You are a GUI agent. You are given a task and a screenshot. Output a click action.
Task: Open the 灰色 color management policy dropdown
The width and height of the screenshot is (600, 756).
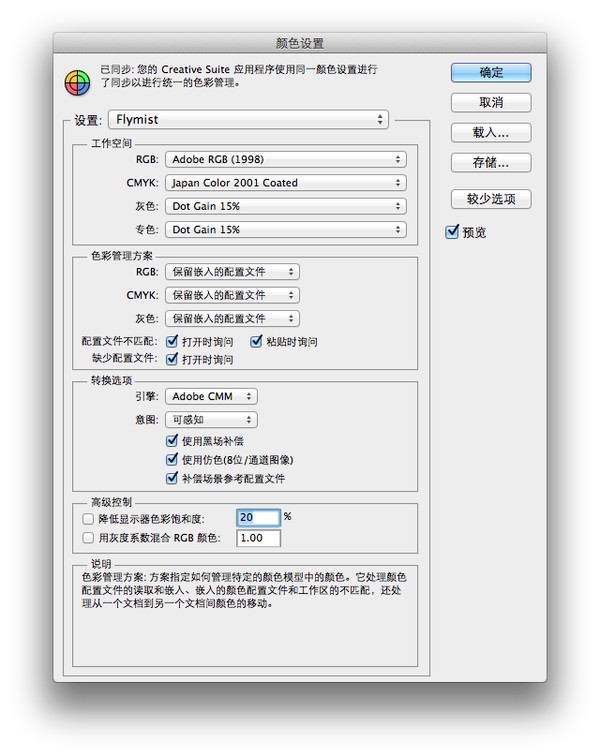coord(232,319)
